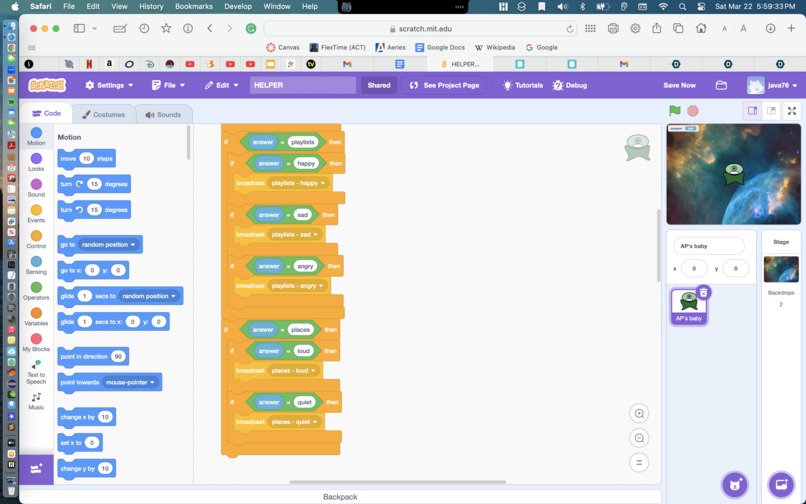
Task: Switch to large stage layout
Action: tap(771, 111)
